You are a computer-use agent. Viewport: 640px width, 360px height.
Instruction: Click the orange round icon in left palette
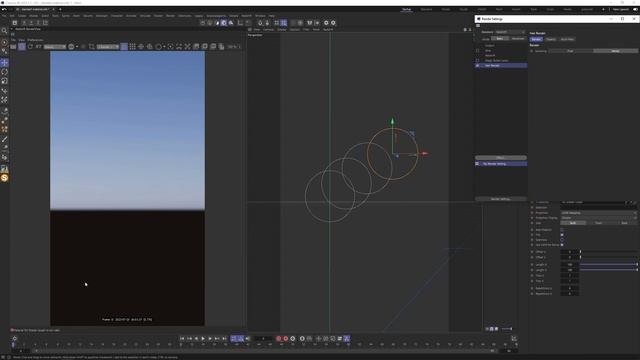coord(4,178)
